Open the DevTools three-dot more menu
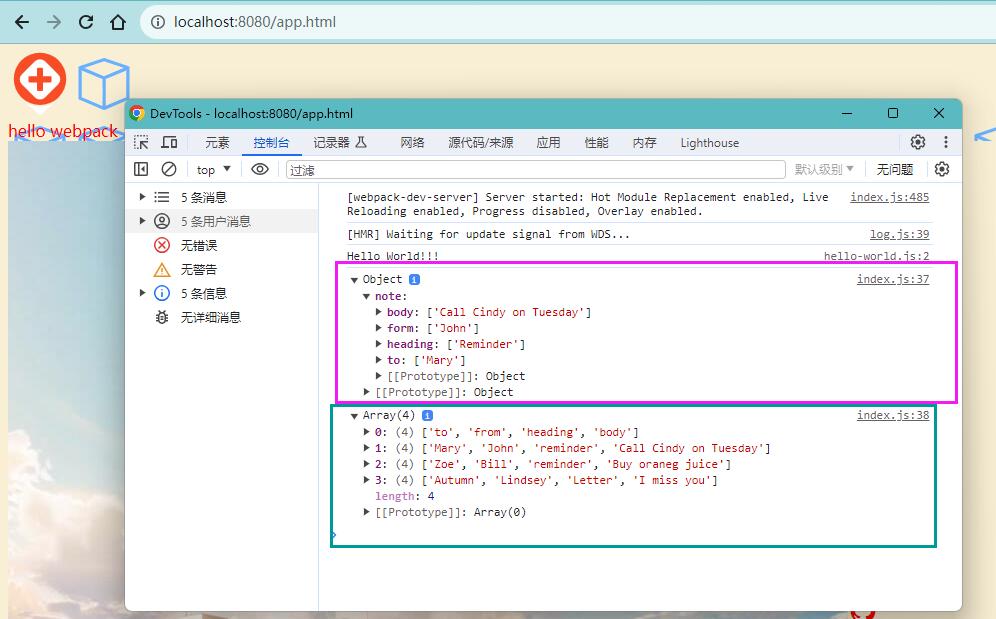Image resolution: width=996 pixels, height=619 pixels. [x=946, y=142]
